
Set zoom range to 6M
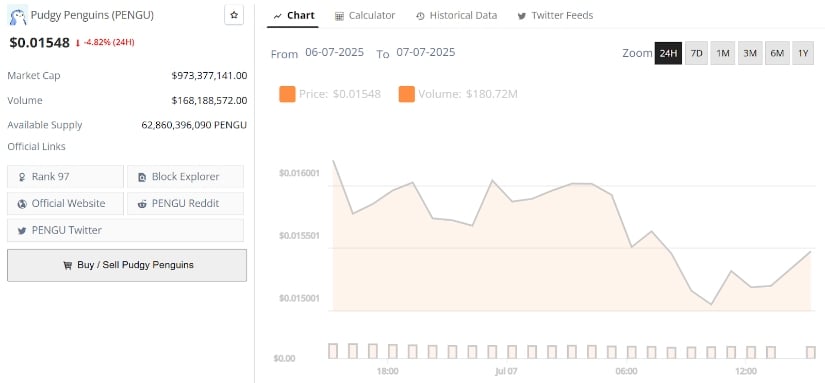pyautogui.click(x=777, y=53)
